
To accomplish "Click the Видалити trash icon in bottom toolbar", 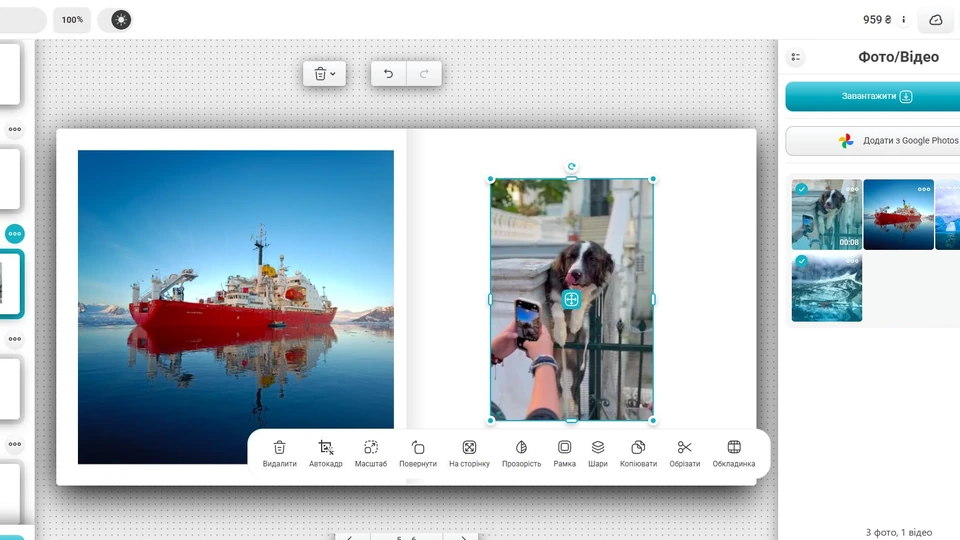I will coord(279,454).
